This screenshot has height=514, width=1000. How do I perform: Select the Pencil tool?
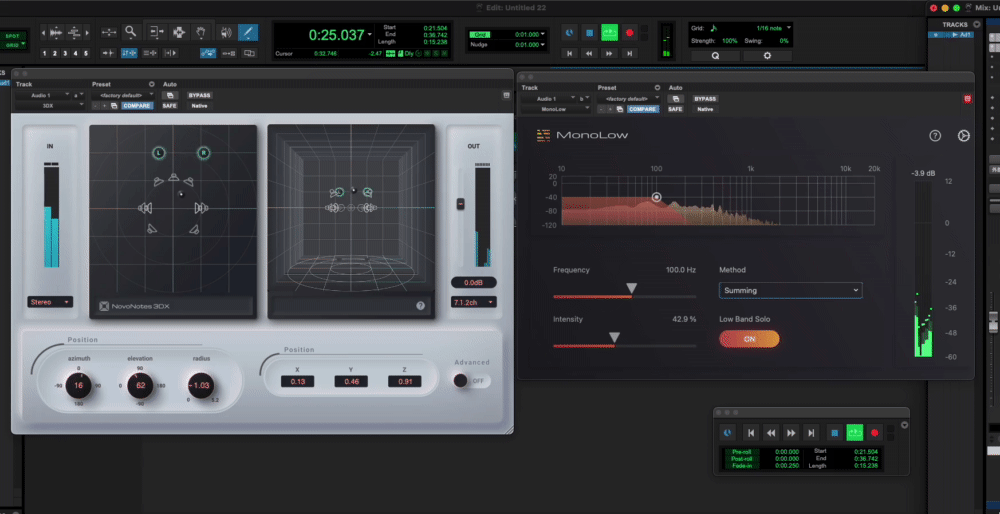247,32
